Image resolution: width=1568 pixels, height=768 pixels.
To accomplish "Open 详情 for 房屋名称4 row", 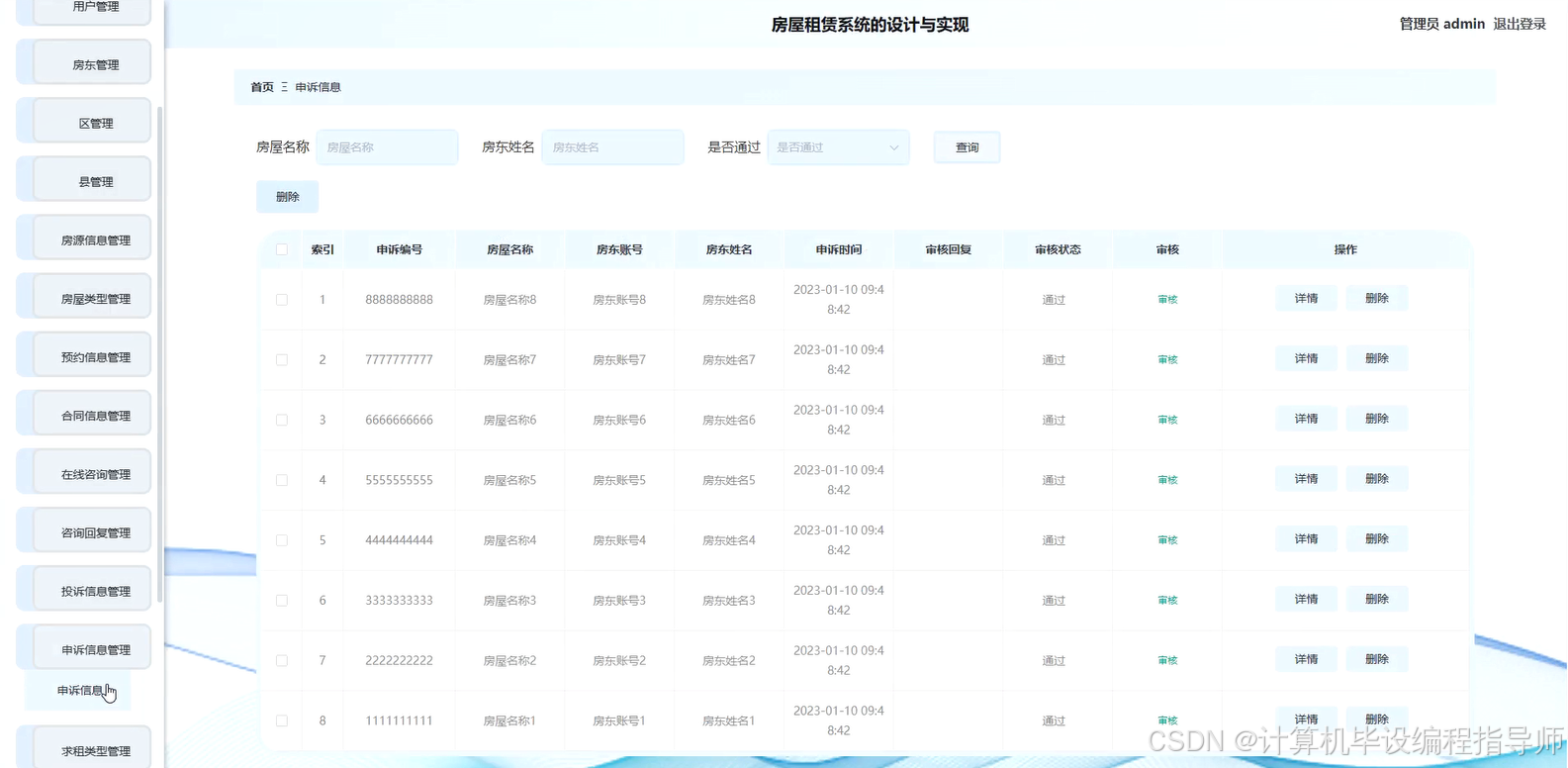I will (1306, 539).
